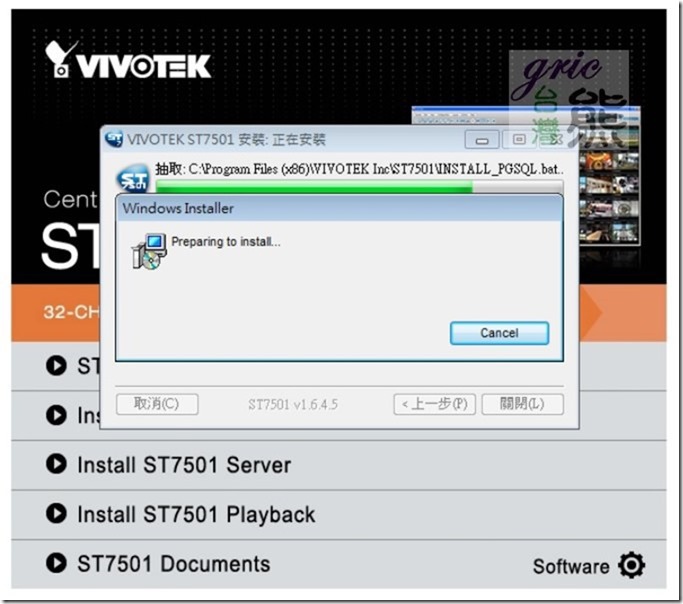Viewport: 683px width, 604px height.
Task: Click ST7501 icon in installer title bar
Action: pos(114,139)
